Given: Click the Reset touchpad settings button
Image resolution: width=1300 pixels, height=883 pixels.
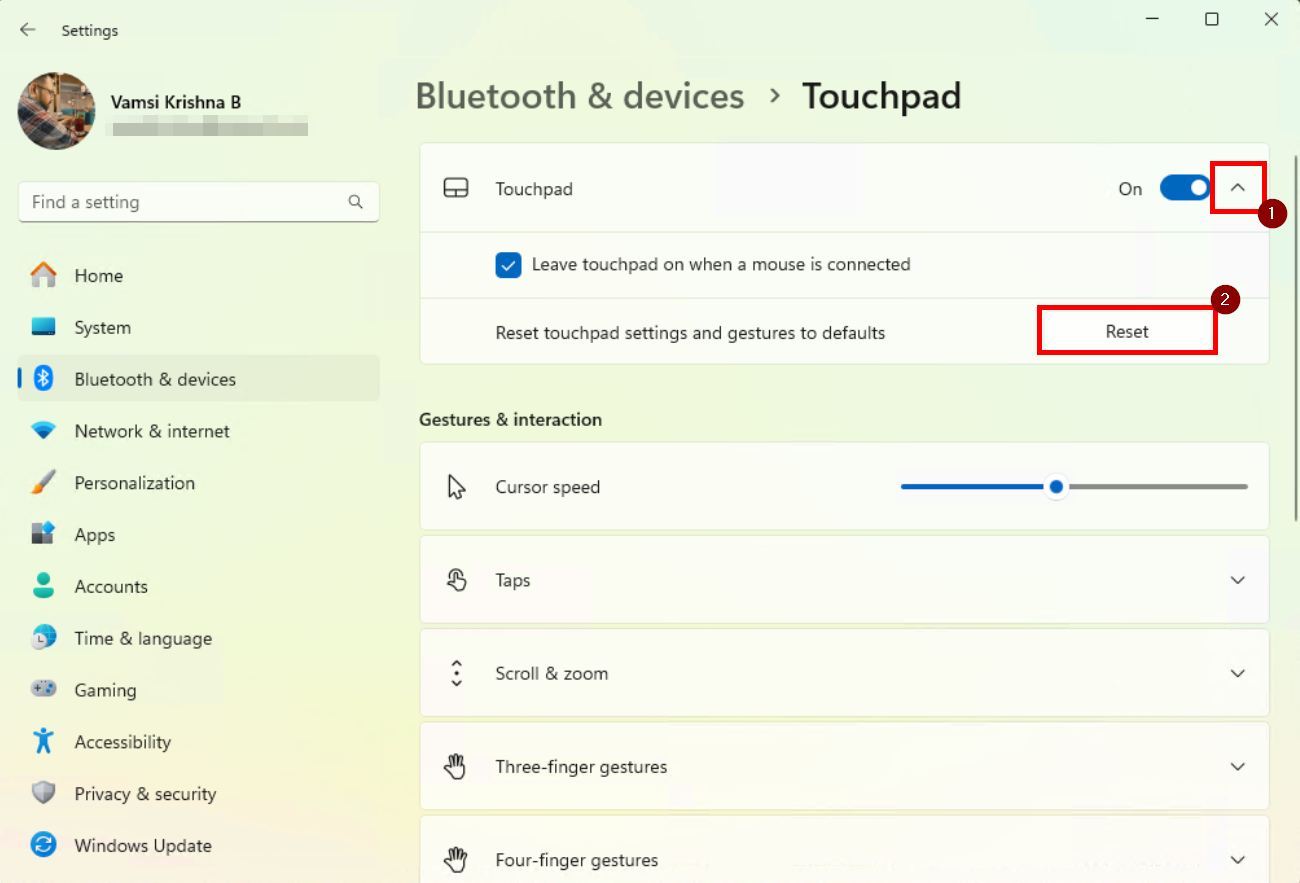Looking at the screenshot, I should (1127, 331).
